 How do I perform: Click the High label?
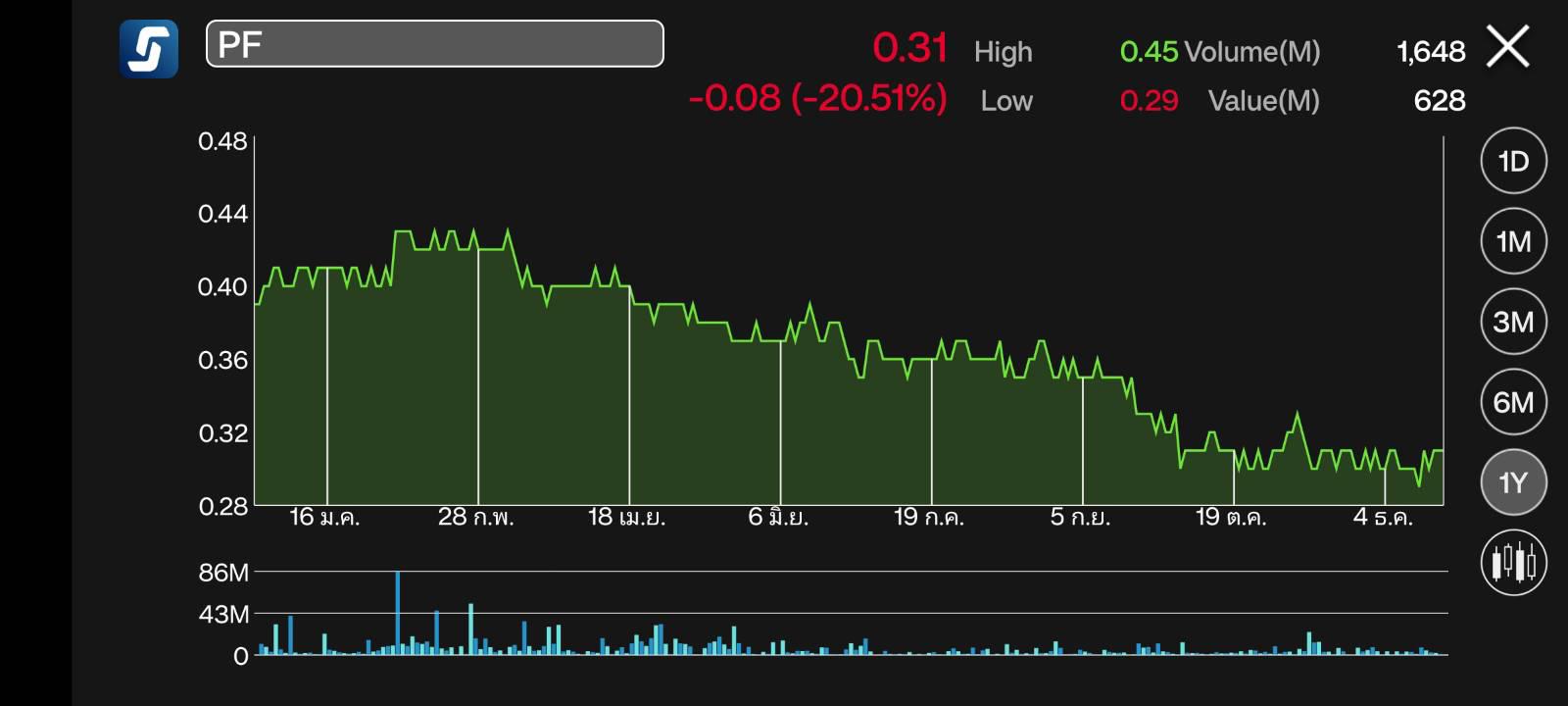(1004, 52)
